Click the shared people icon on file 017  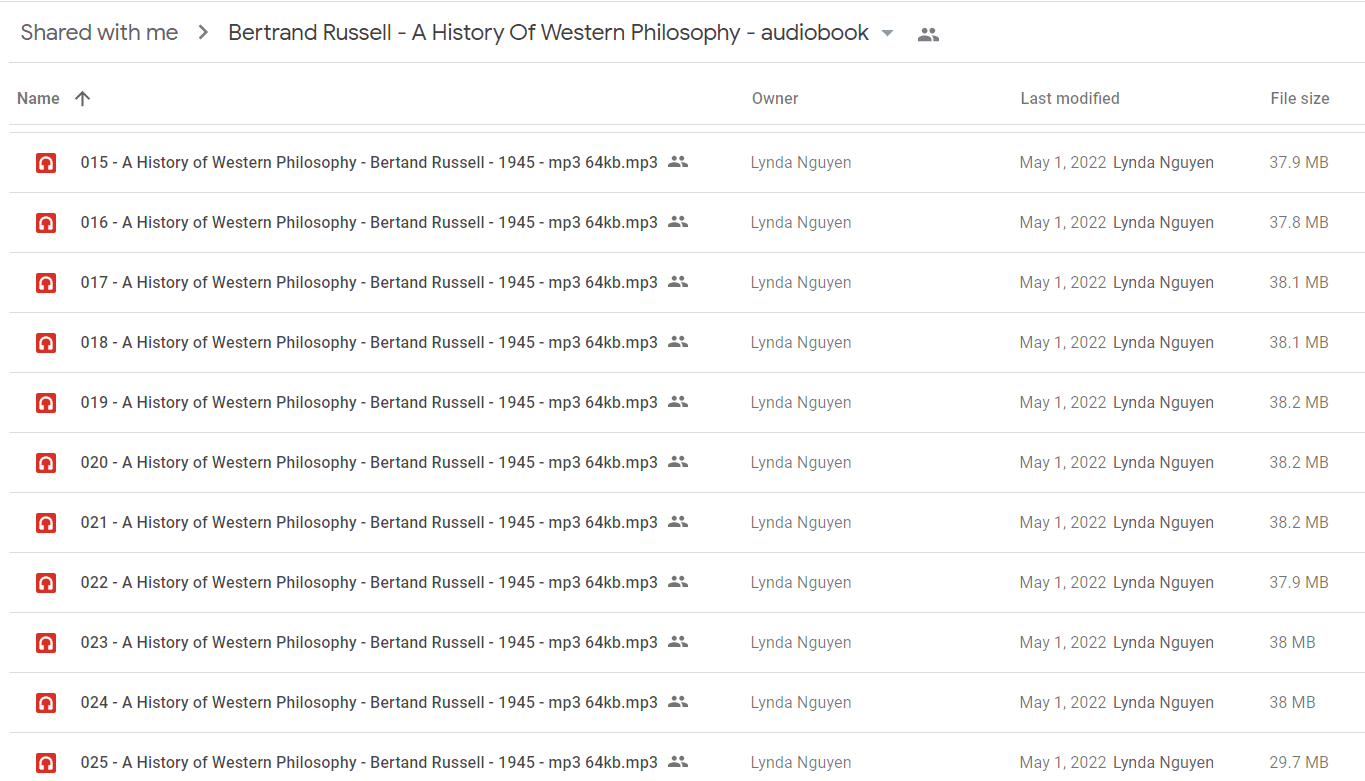pos(678,282)
